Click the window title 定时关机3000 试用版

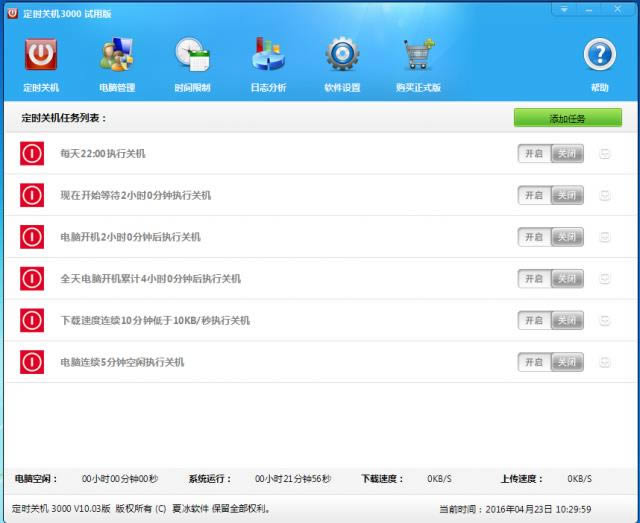(x=67, y=13)
